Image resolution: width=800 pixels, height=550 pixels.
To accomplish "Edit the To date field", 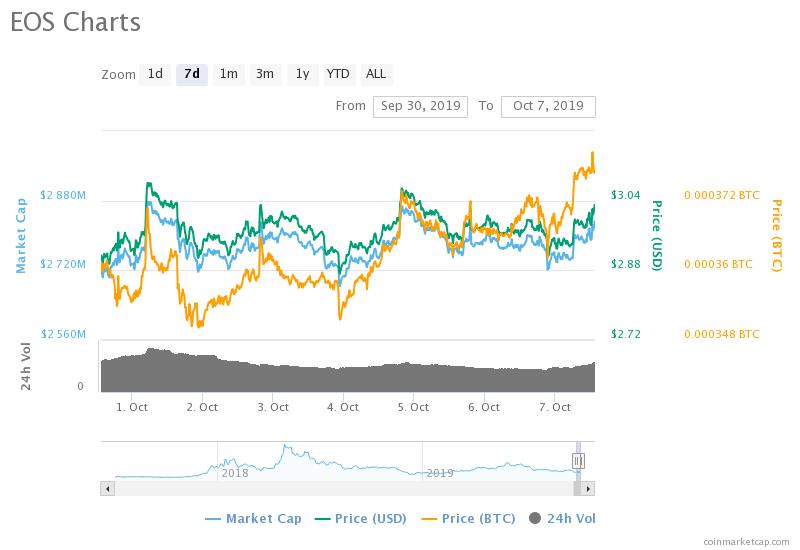I will click(548, 107).
